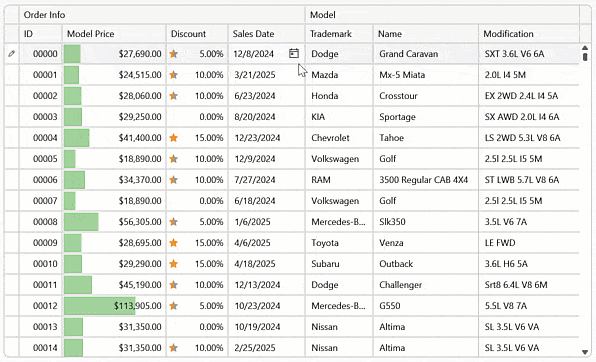Click the star icon next to 5.00% in row 00012

174,306
